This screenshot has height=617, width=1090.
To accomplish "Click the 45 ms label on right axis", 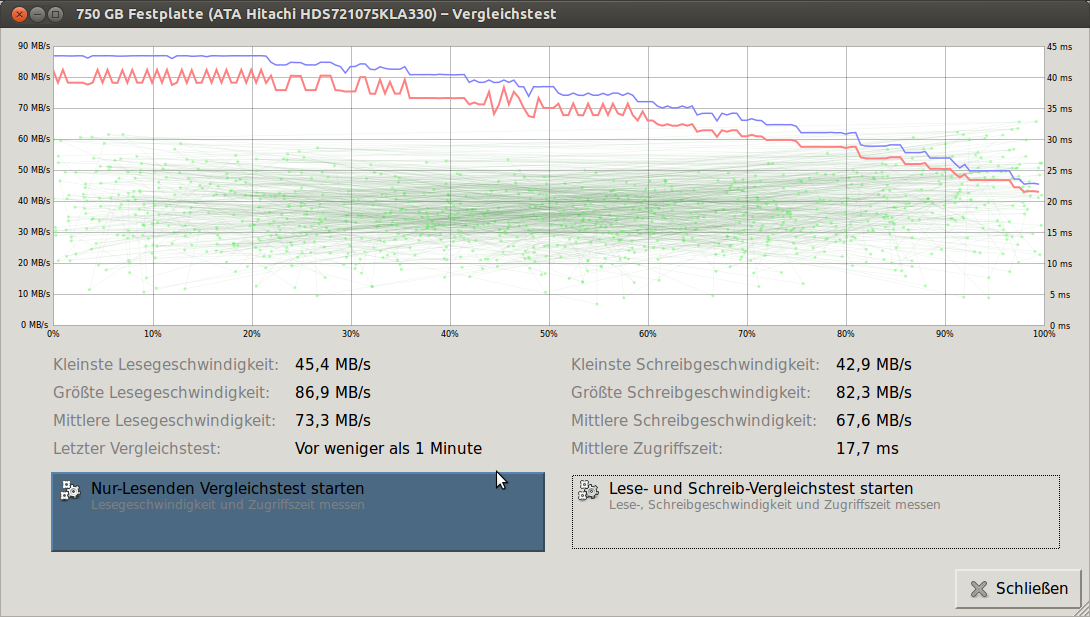I will click(x=1058, y=46).
